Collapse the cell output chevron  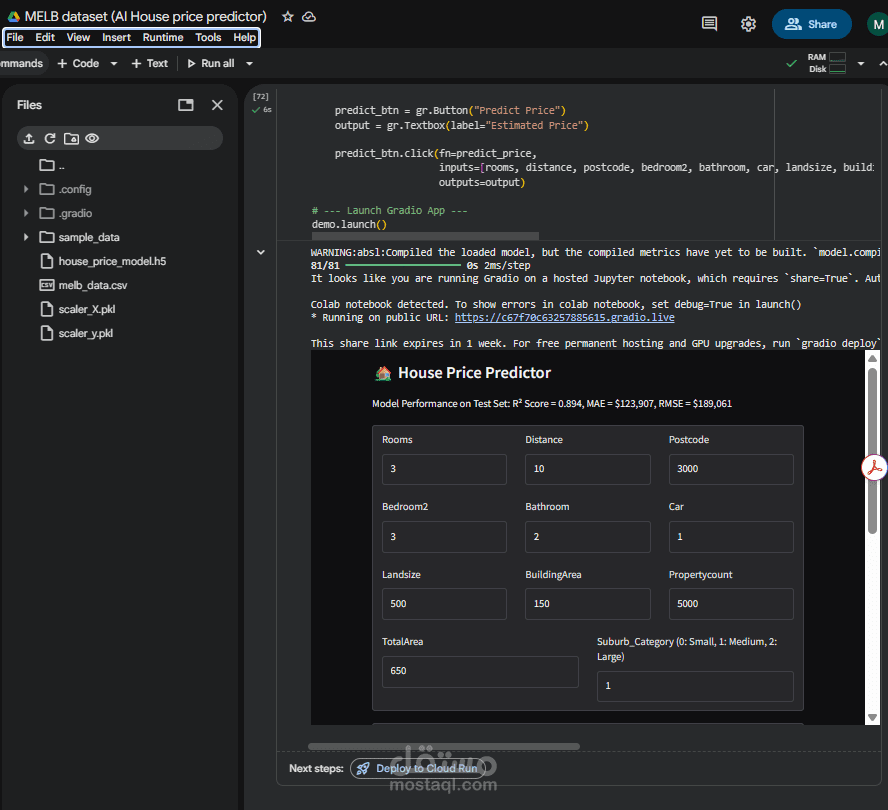click(261, 252)
